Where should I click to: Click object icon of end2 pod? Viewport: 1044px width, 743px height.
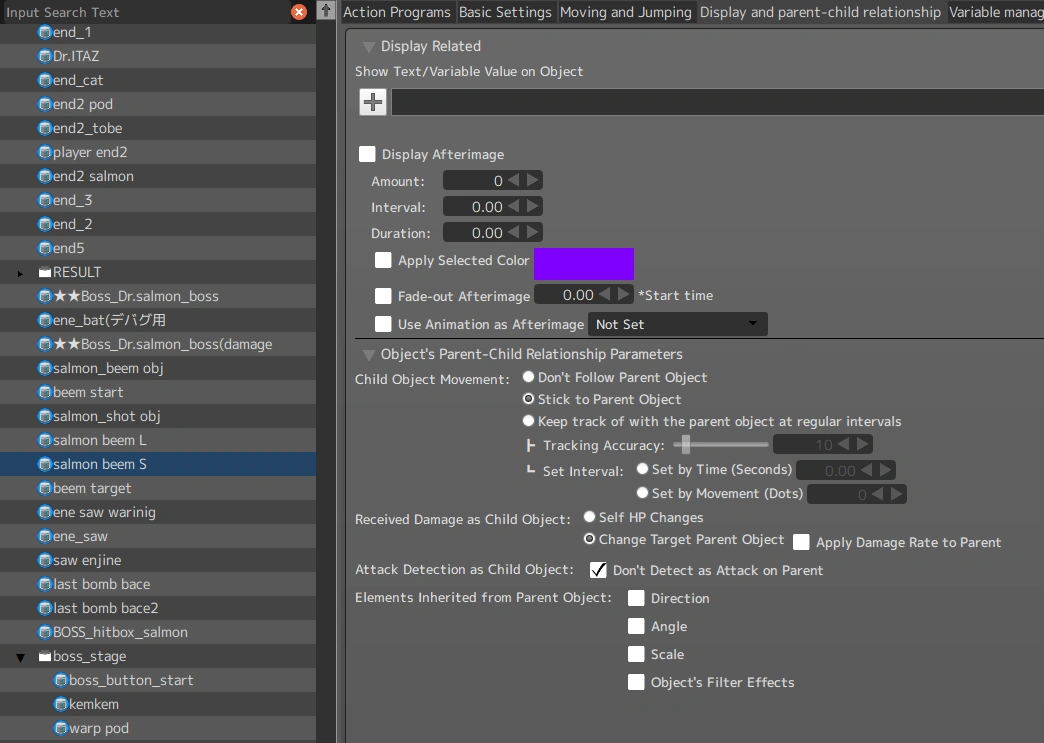click(45, 104)
